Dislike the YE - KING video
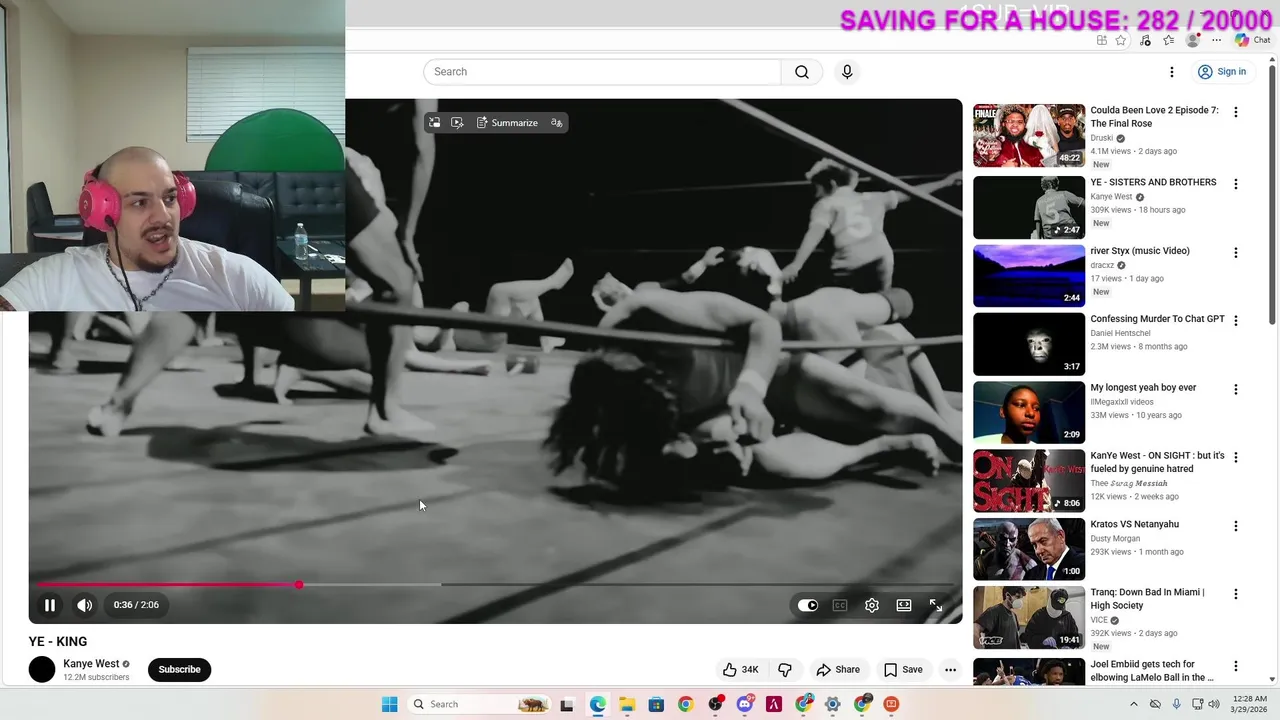1280x720 pixels. [785, 669]
